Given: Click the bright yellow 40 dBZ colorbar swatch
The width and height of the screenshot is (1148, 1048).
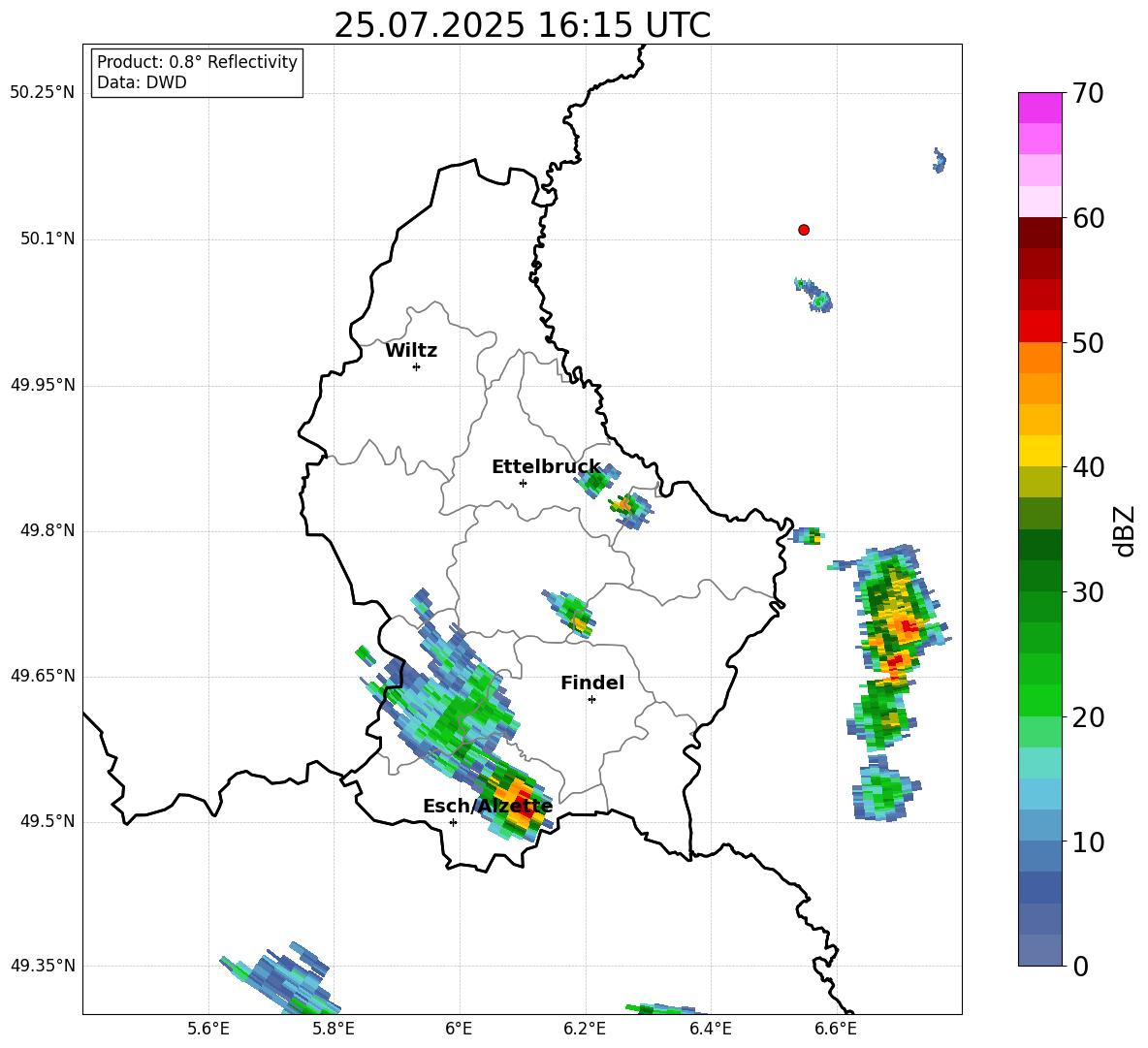Looking at the screenshot, I should pyautogui.click(x=1039, y=451).
